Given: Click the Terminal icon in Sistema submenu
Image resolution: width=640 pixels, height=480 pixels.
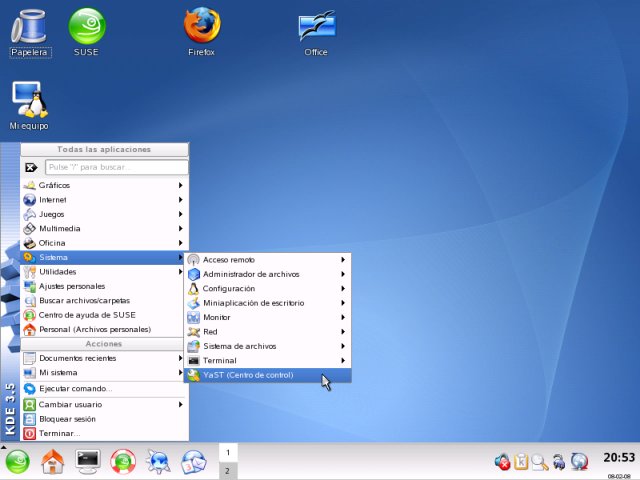Looking at the screenshot, I should pyautogui.click(x=193, y=361).
